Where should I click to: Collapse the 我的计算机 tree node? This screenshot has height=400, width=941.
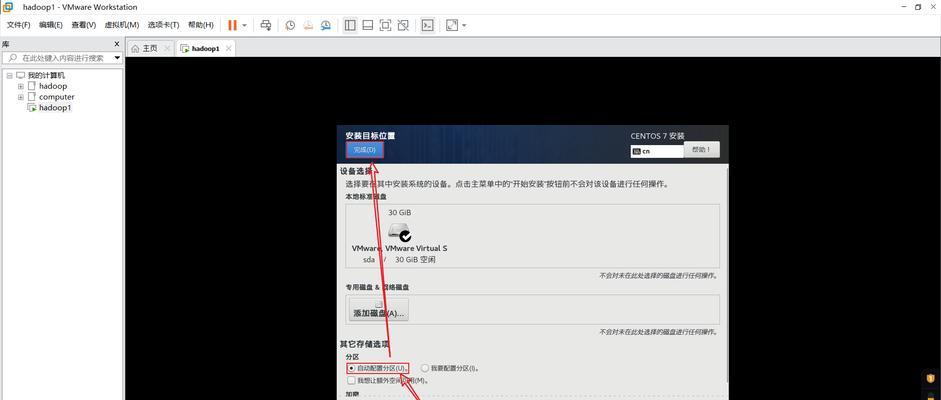pyautogui.click(x=10, y=76)
